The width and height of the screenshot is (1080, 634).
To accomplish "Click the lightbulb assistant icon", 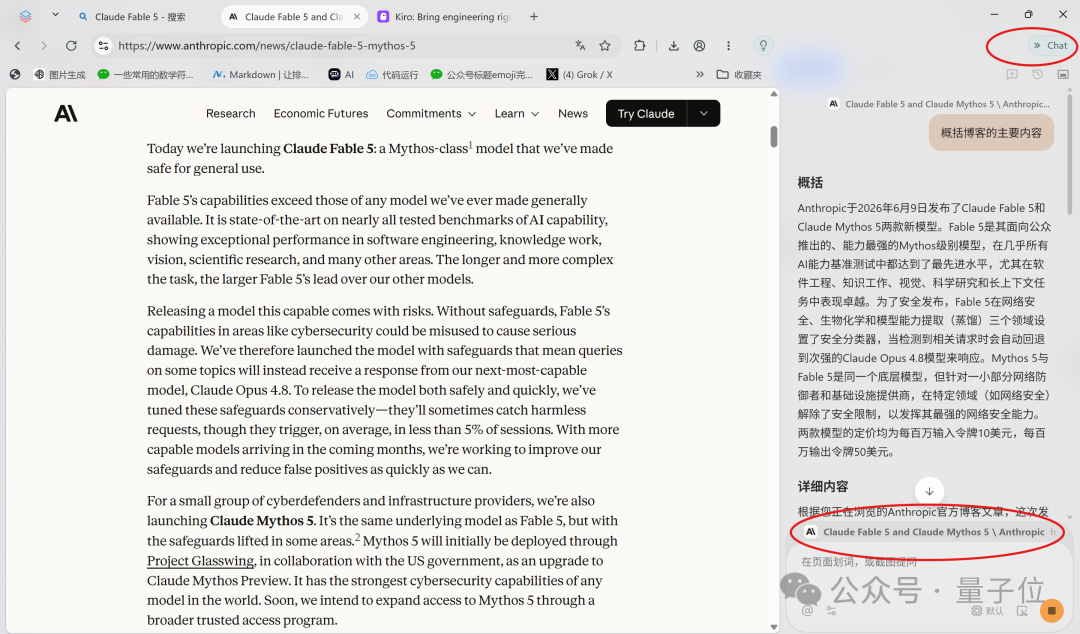I will pos(763,45).
